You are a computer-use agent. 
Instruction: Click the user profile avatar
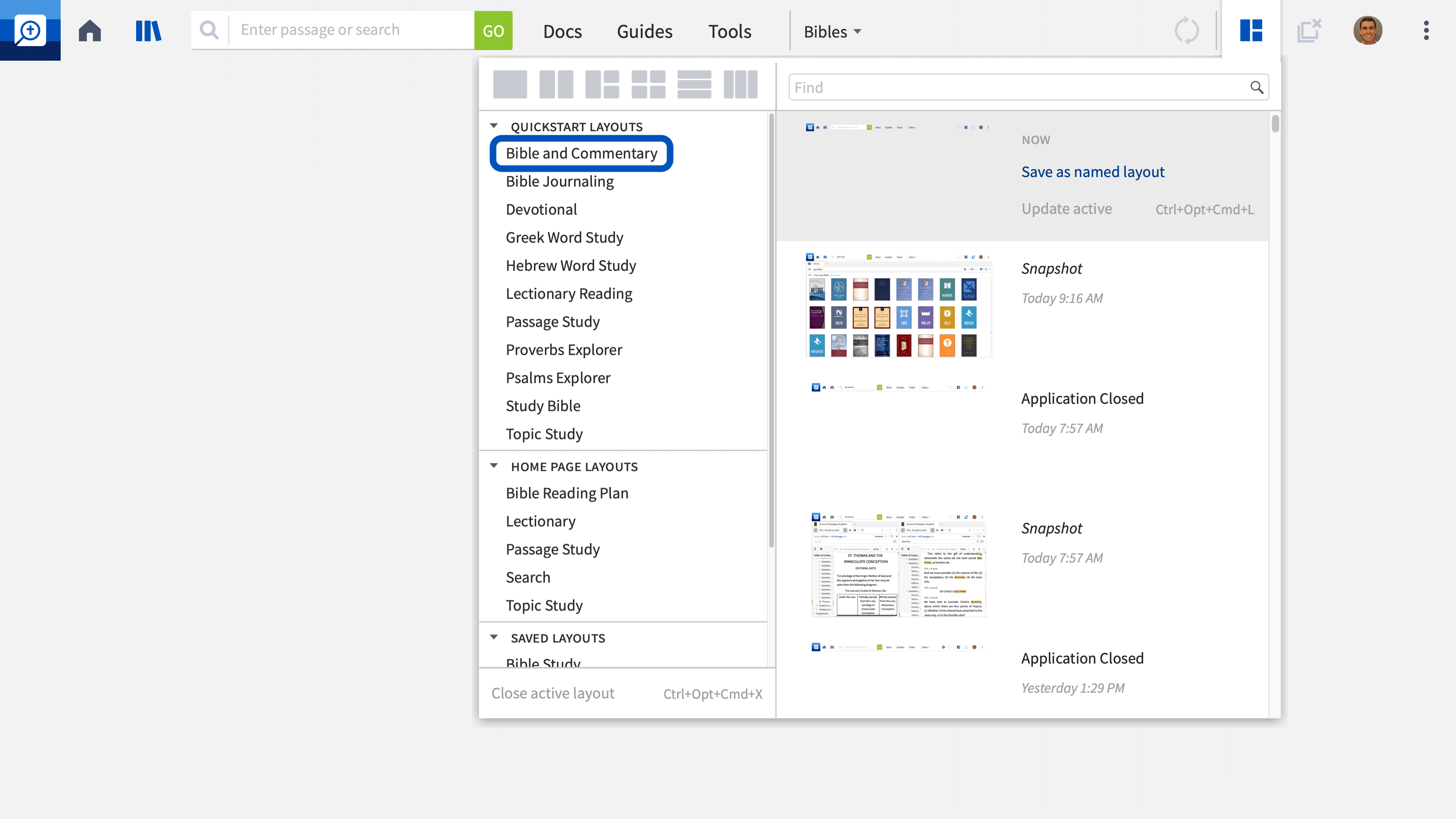(x=1367, y=30)
